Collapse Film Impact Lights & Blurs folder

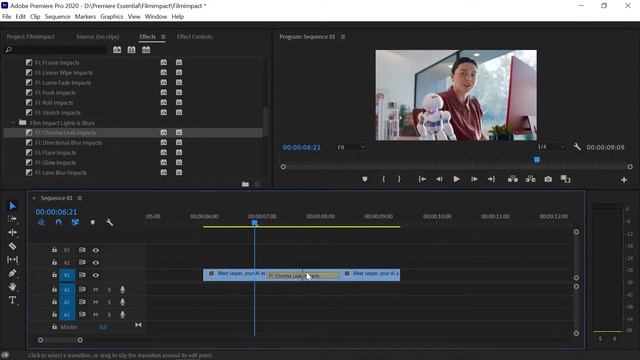(13, 123)
